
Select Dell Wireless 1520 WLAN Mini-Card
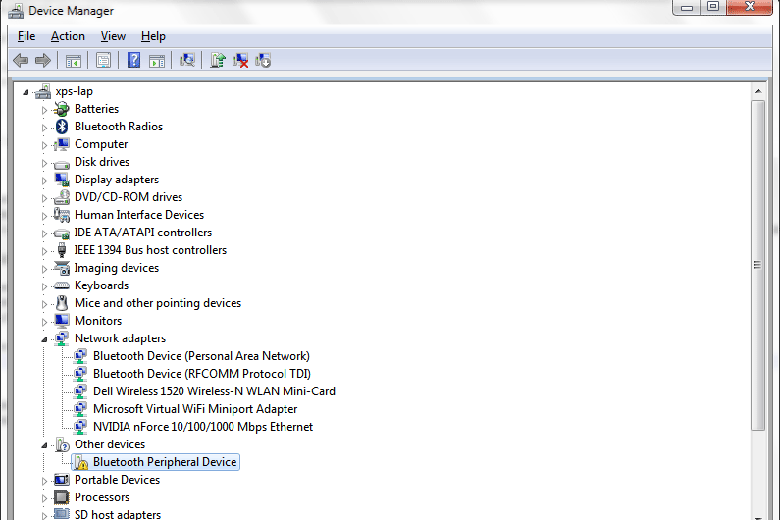coord(214,391)
